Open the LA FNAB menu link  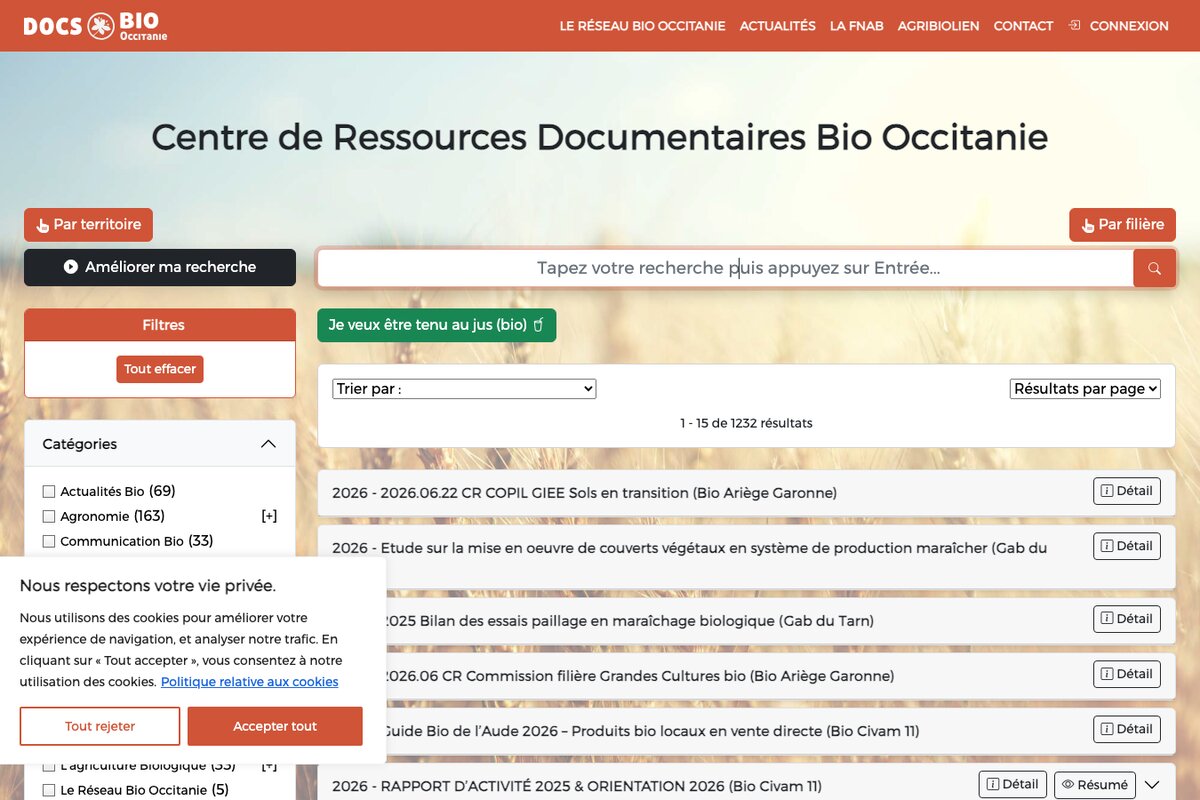856,26
